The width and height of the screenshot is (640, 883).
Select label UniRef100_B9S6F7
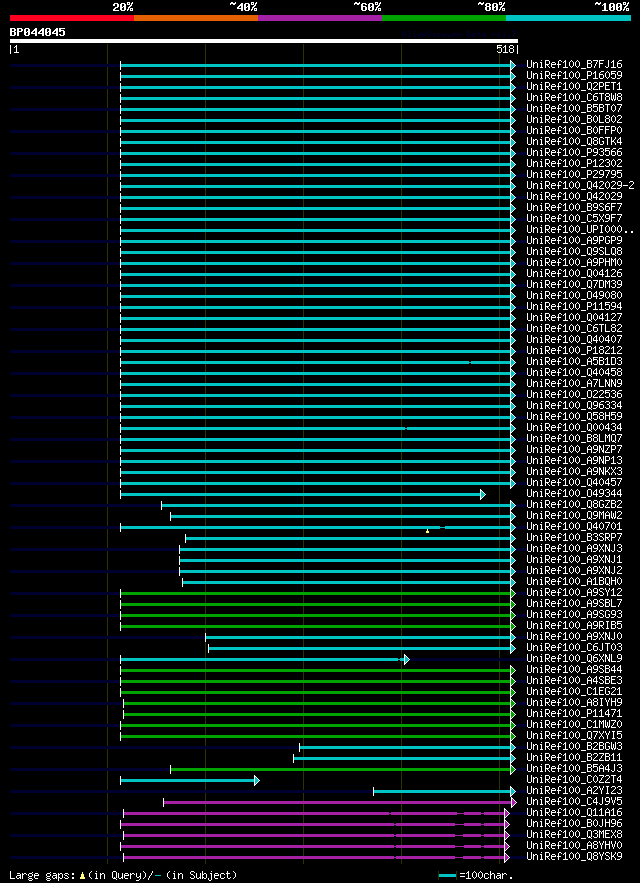(574, 207)
